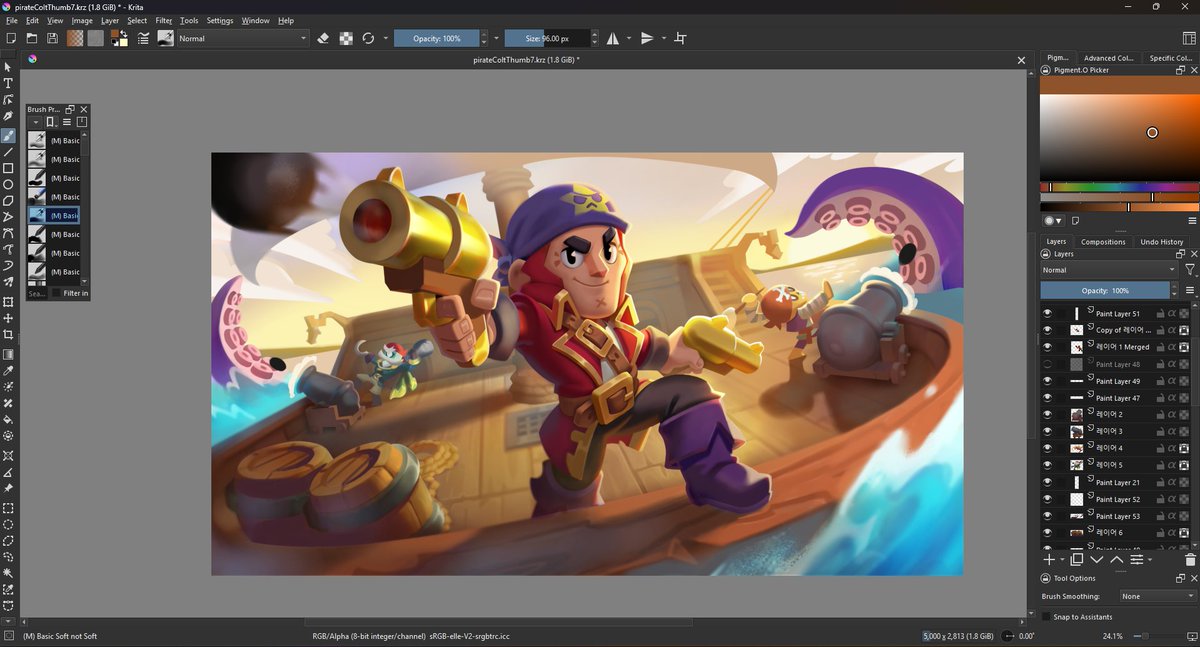Select the Elliptical Selection tool
Viewport: 1200px width, 647px height.
pos(8,524)
